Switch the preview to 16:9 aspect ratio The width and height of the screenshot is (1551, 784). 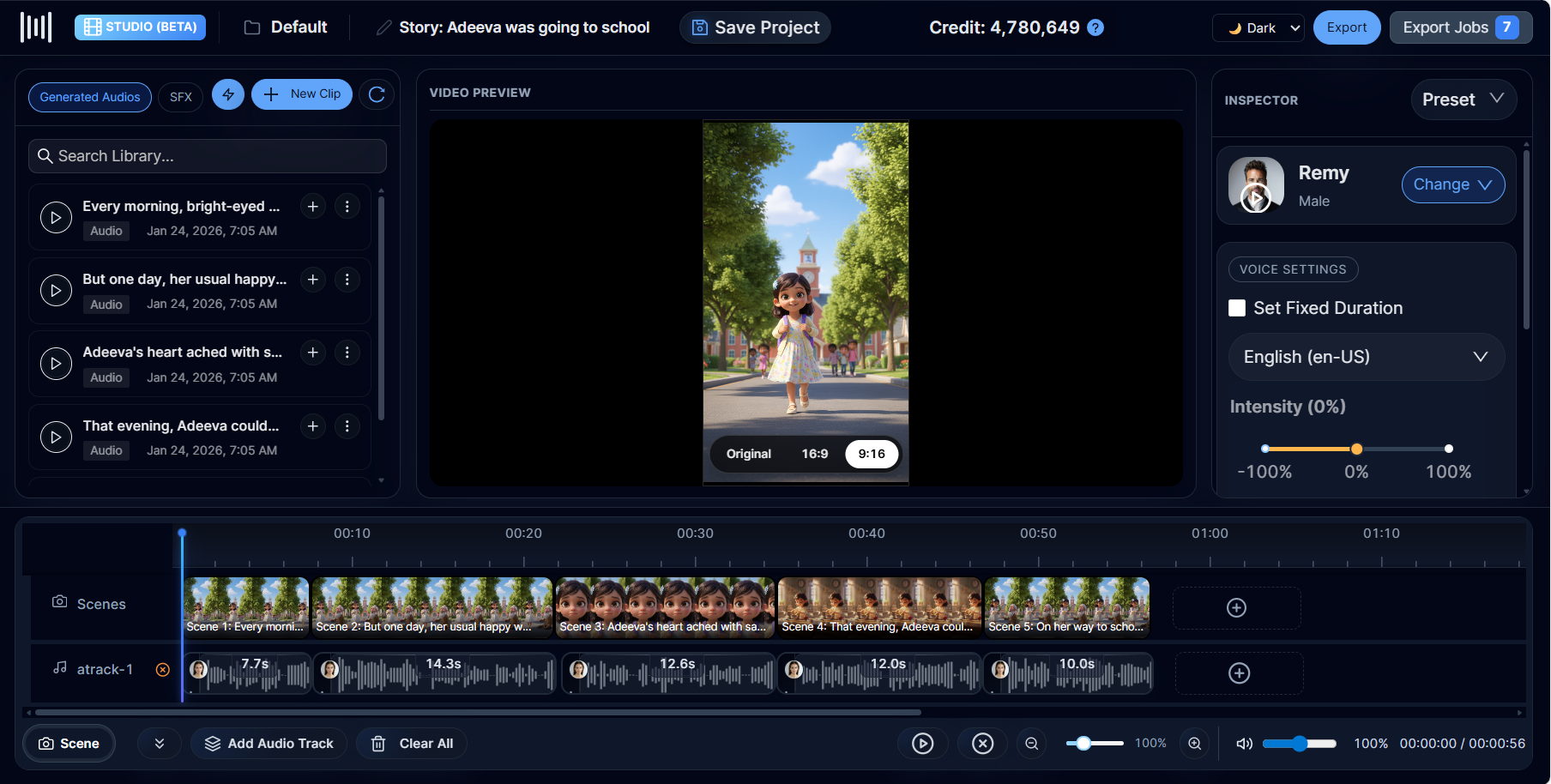coord(813,454)
